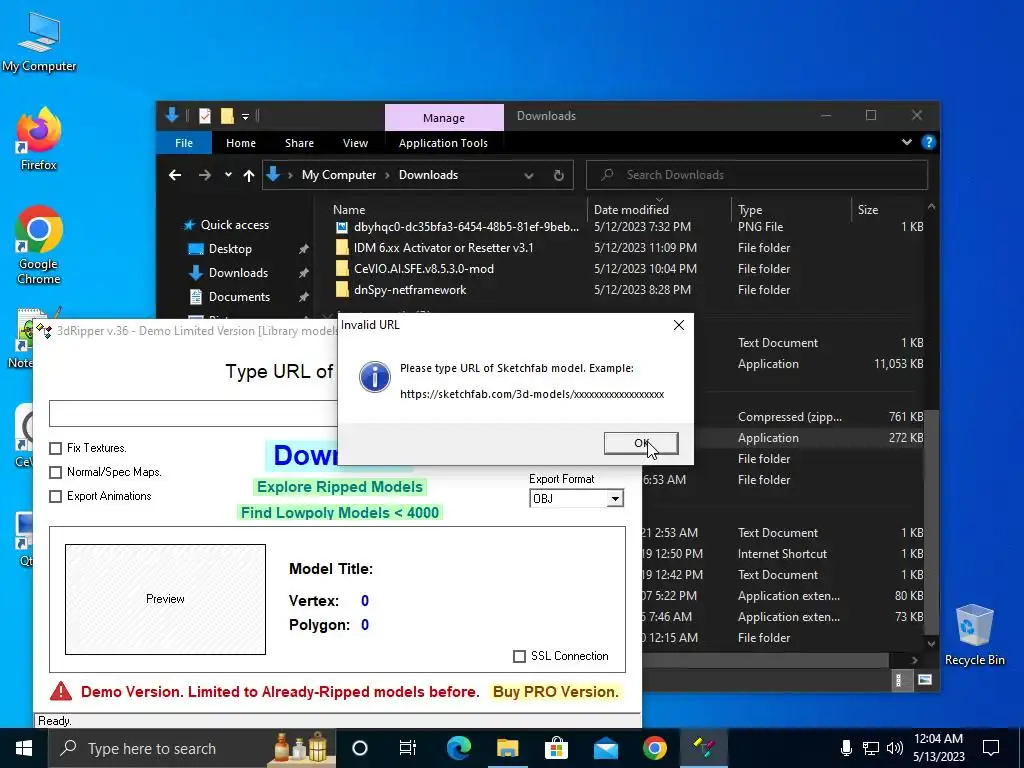Enable the Fix Textures checkbox
The image size is (1024, 768).
pos(56,448)
